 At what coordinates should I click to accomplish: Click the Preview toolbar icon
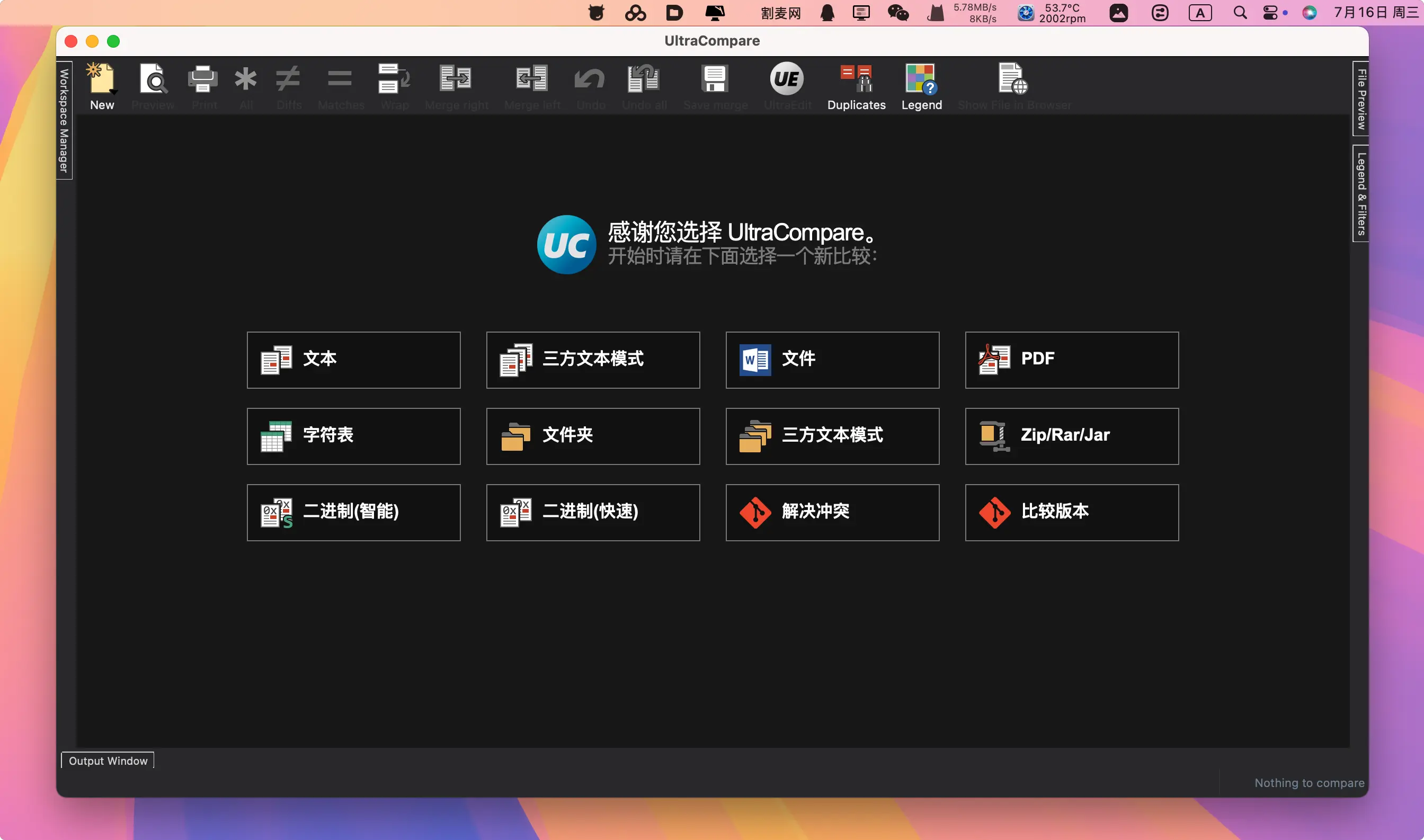point(153,79)
